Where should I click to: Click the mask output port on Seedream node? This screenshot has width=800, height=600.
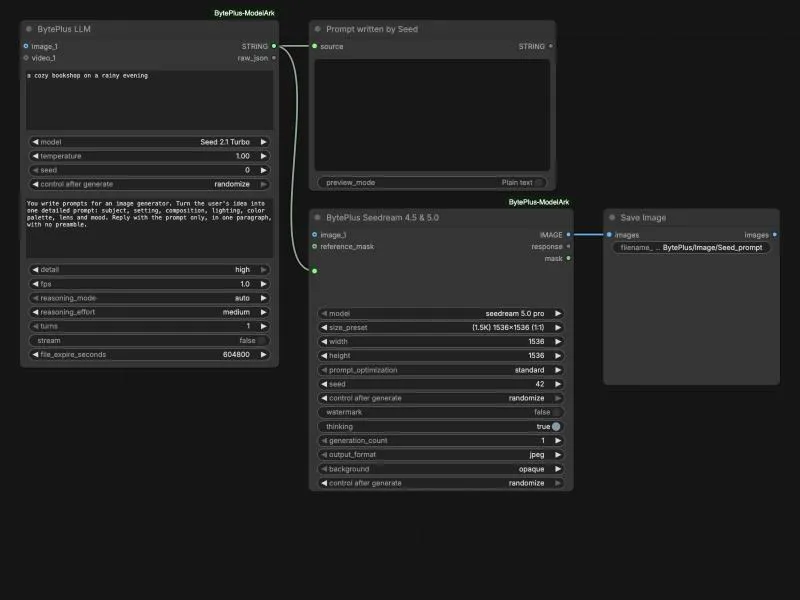coord(568,258)
